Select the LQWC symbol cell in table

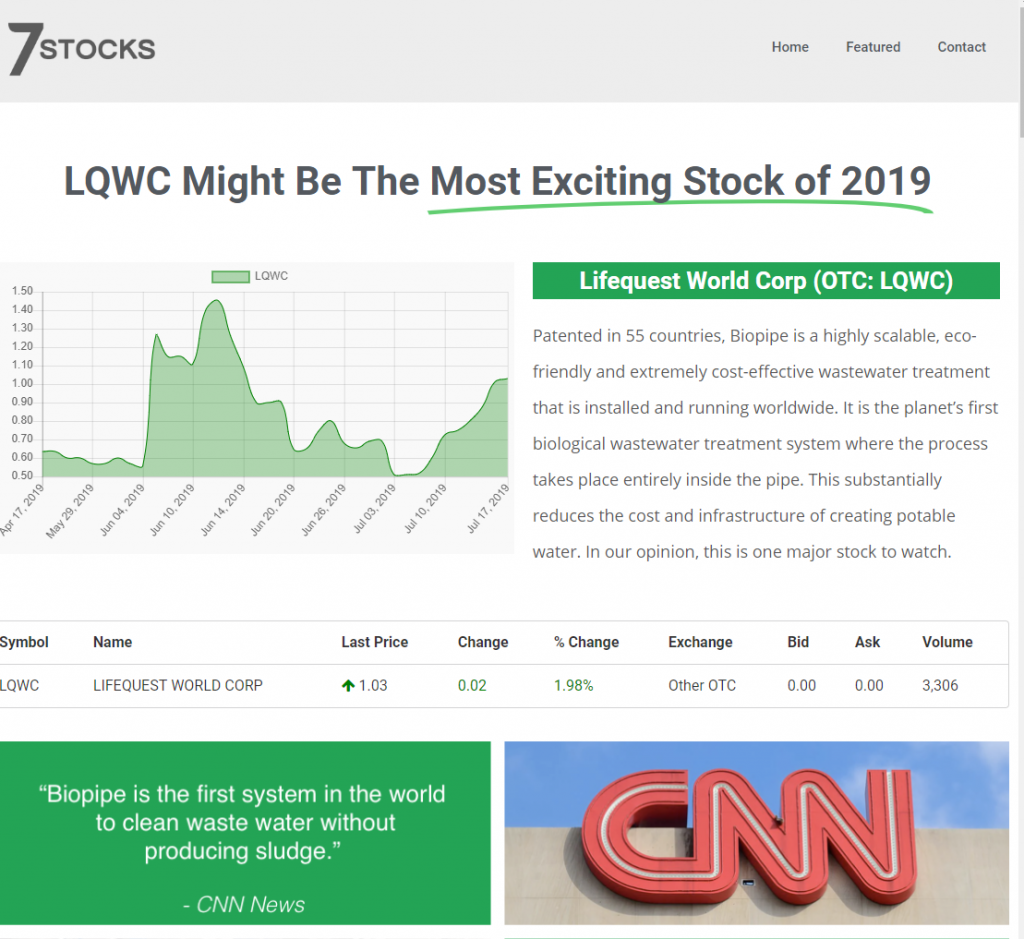tap(20, 686)
